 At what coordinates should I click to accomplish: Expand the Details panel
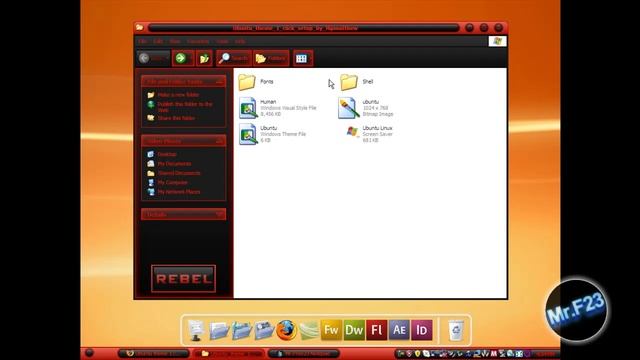(220, 214)
